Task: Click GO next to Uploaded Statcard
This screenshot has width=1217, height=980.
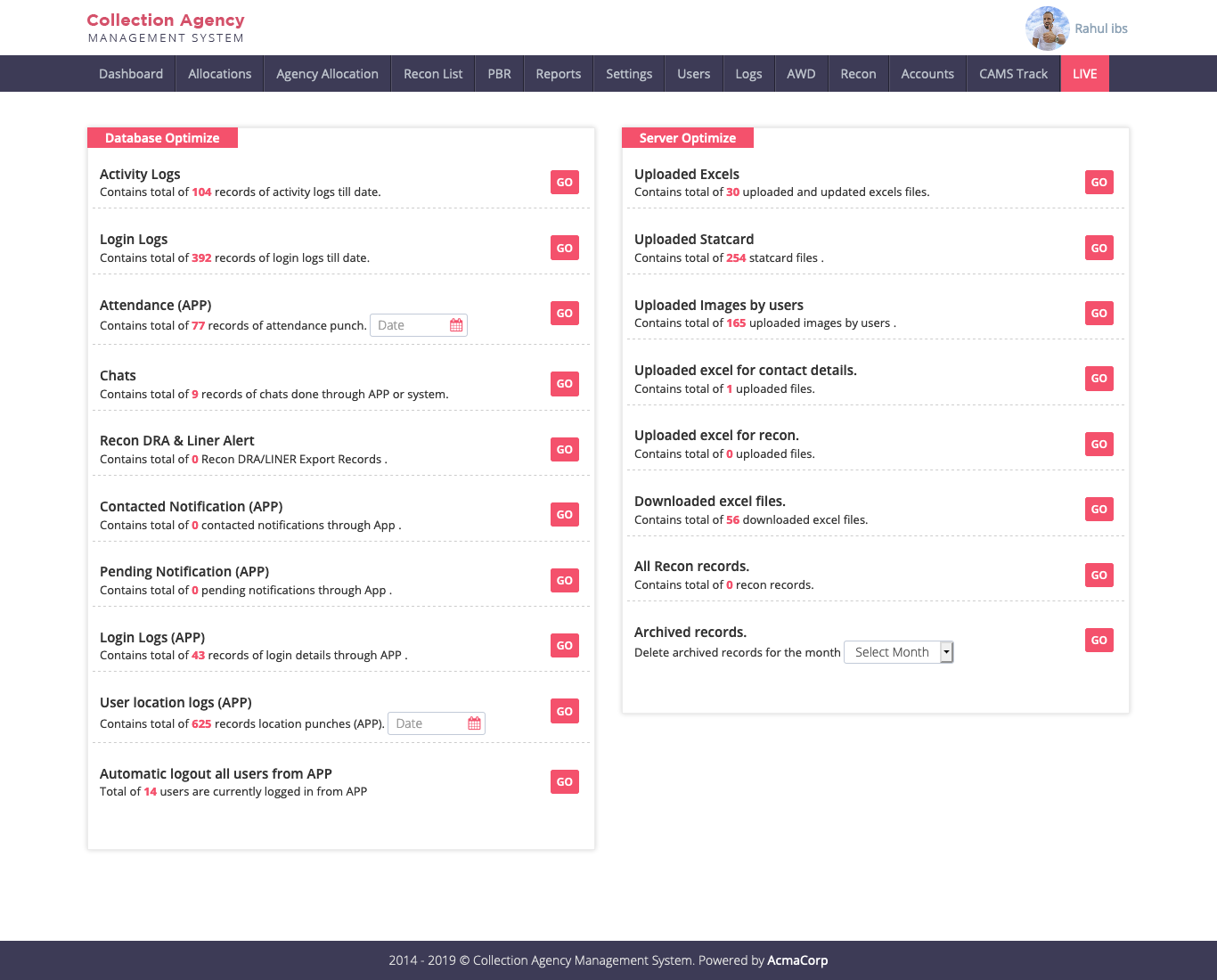Action: (1099, 248)
